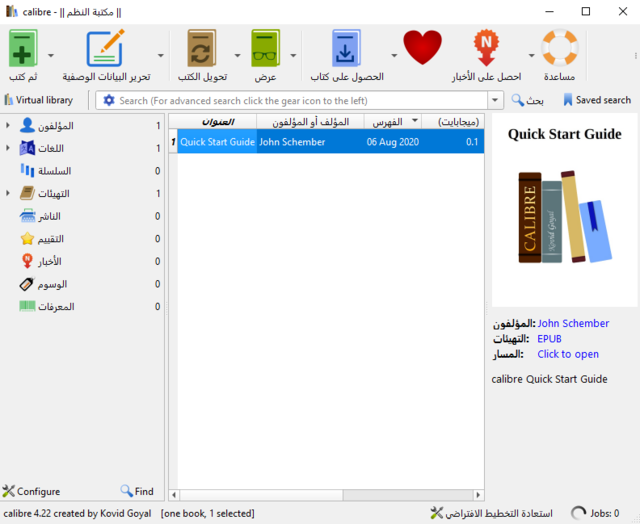Click the scroll left arrow of book list
This screenshot has height=524, width=640.
coord(174,495)
